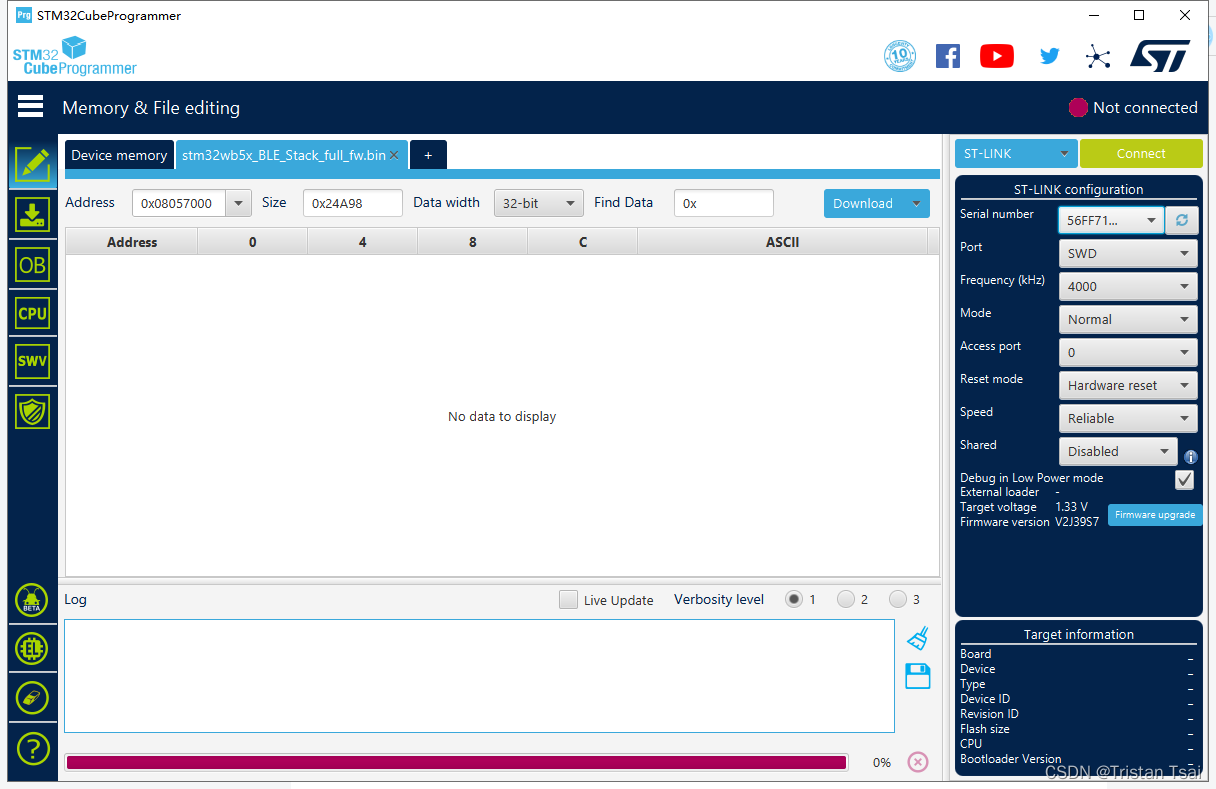1216x789 pixels.
Task: Switch to the Device memory tab
Action: point(119,155)
